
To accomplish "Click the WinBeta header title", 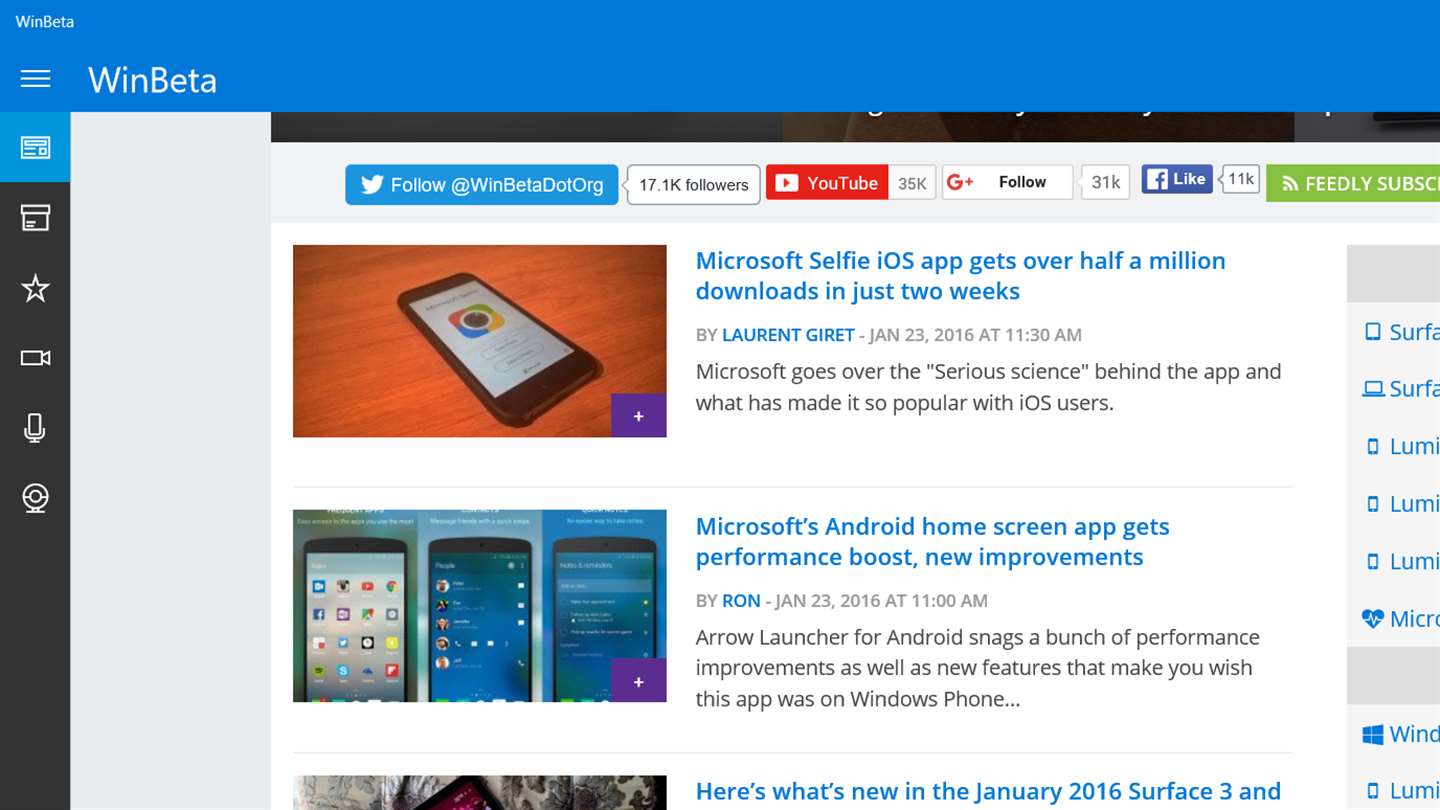I will pyautogui.click(x=152, y=80).
